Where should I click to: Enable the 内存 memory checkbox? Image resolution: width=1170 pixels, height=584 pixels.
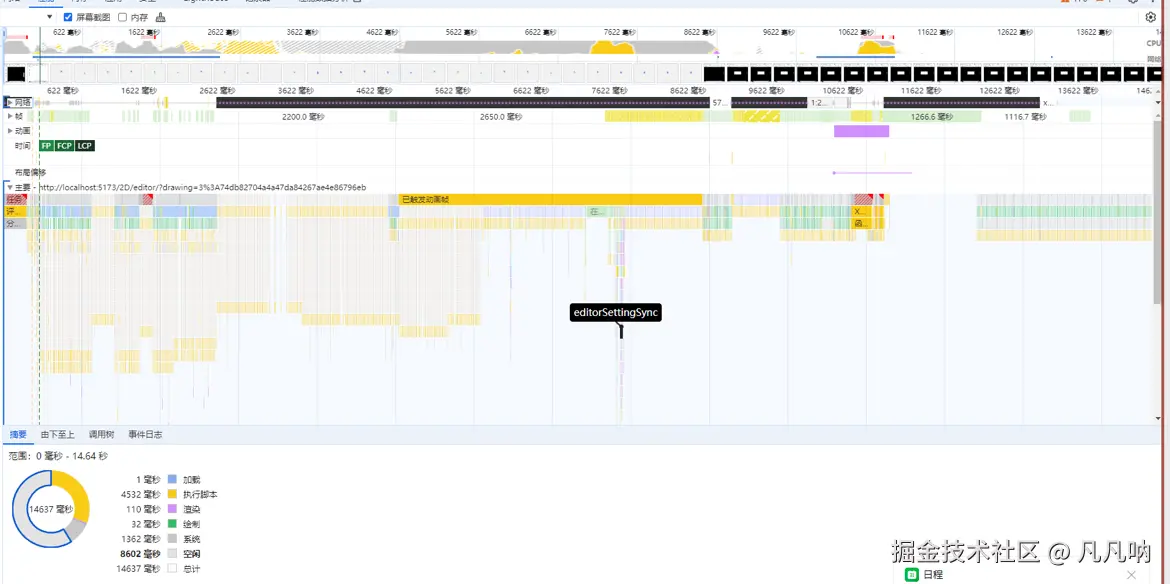123,17
